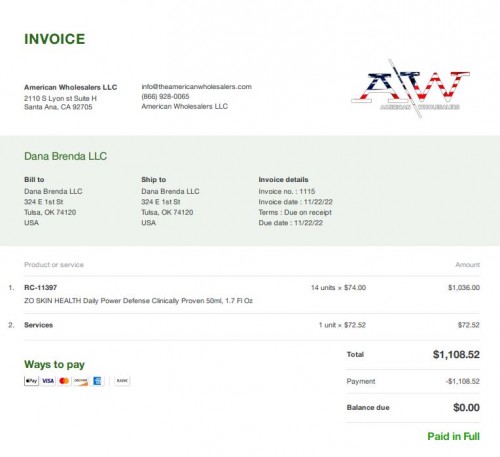Click the INVOICE heading

(x=55, y=39)
